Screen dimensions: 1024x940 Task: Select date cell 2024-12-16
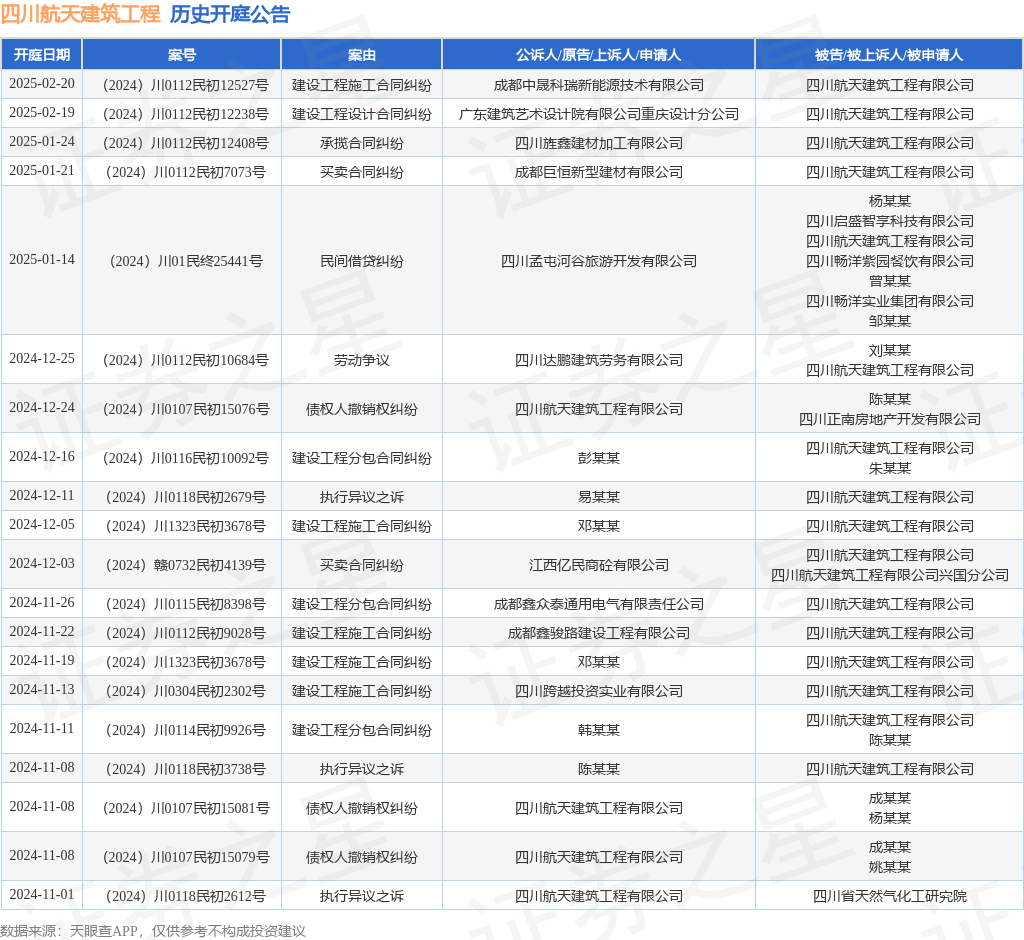tap(42, 456)
